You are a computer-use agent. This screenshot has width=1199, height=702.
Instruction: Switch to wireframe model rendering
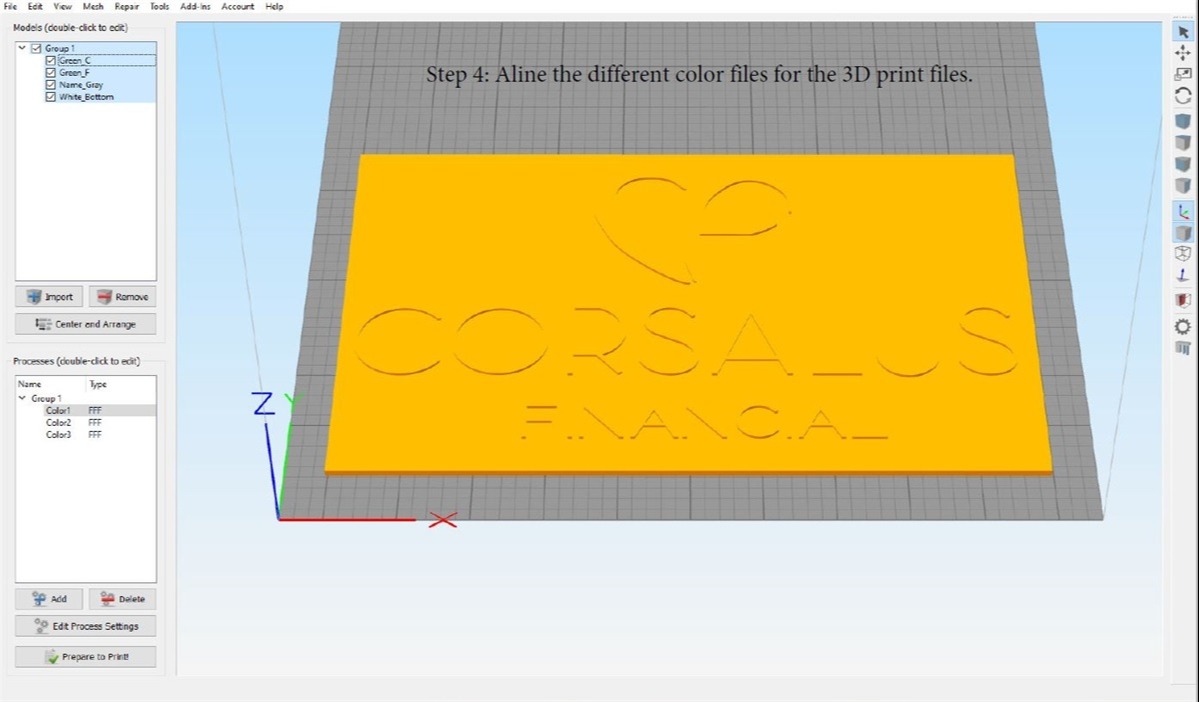tap(1184, 254)
